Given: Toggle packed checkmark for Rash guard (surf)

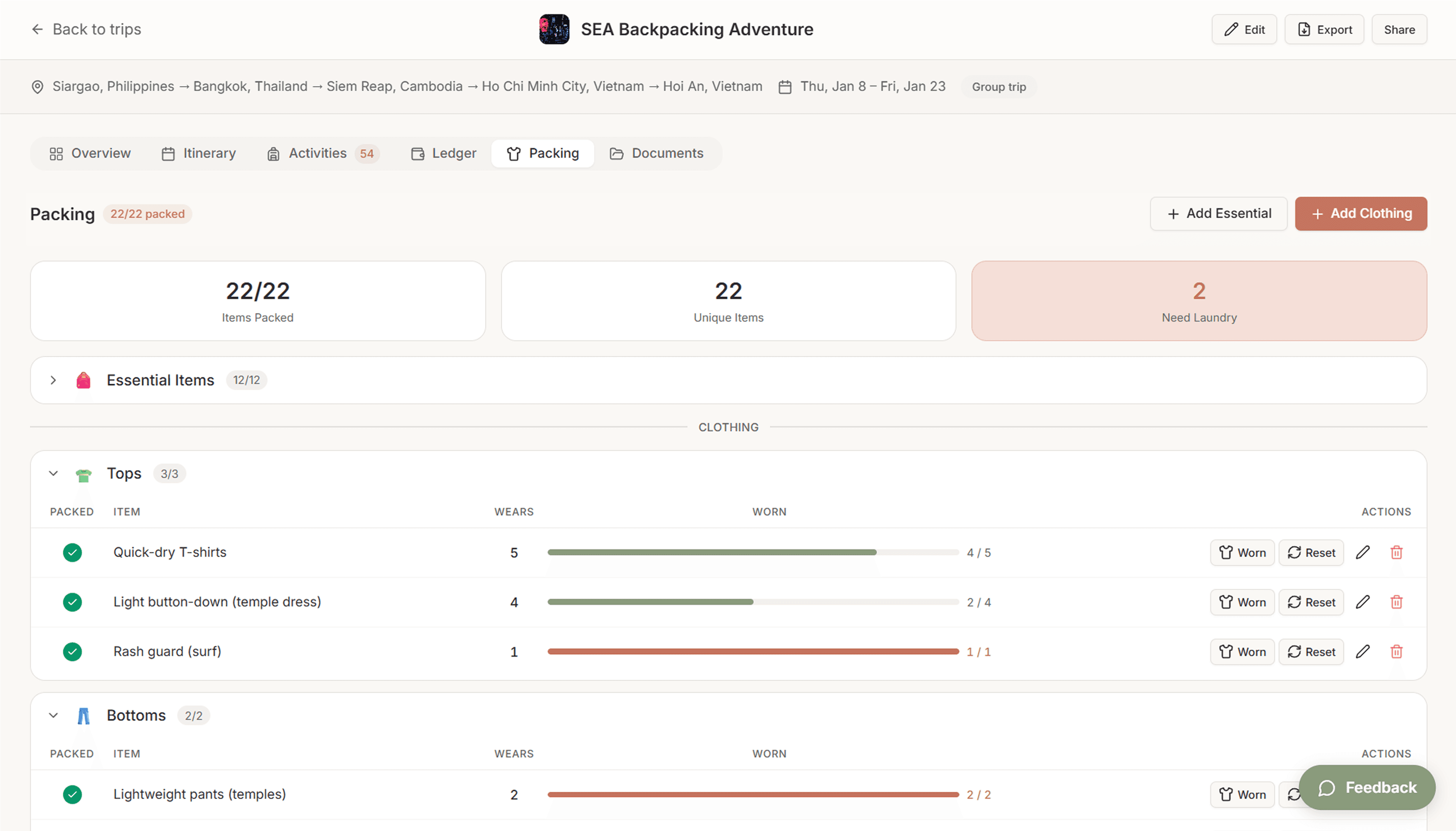Looking at the screenshot, I should 72,651.
